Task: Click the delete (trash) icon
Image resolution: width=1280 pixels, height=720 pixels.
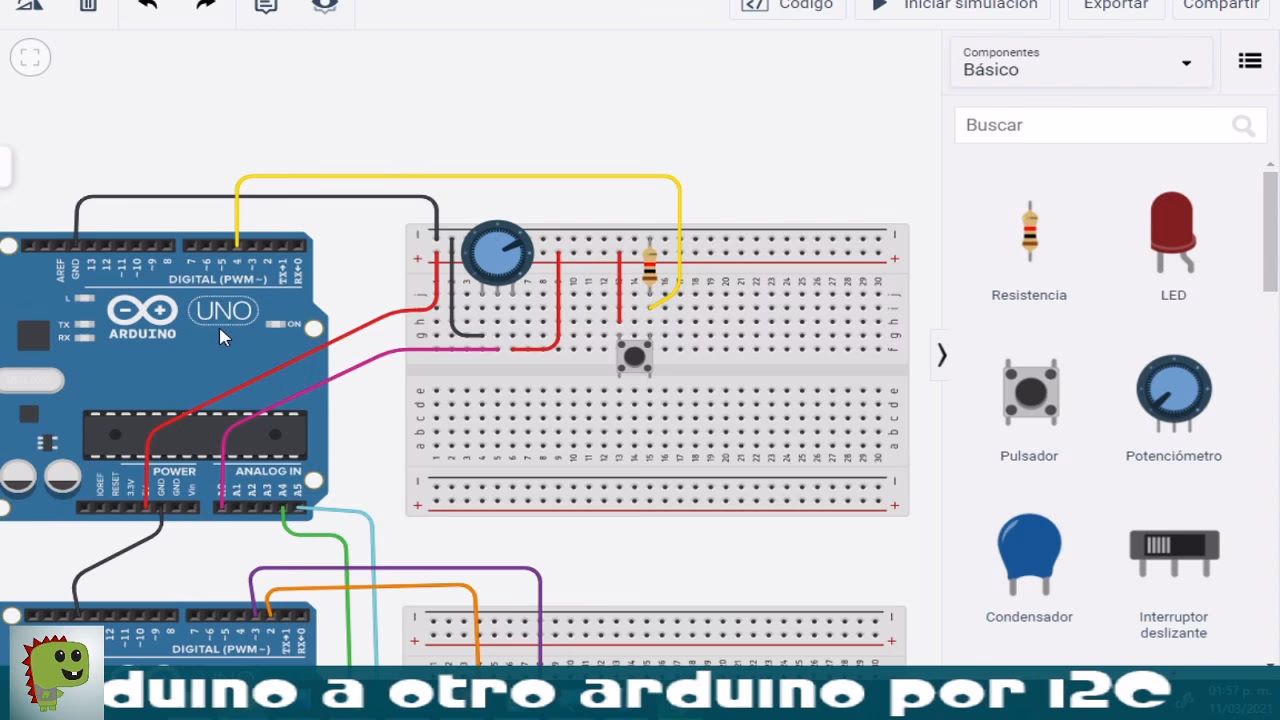Action: pos(88,6)
